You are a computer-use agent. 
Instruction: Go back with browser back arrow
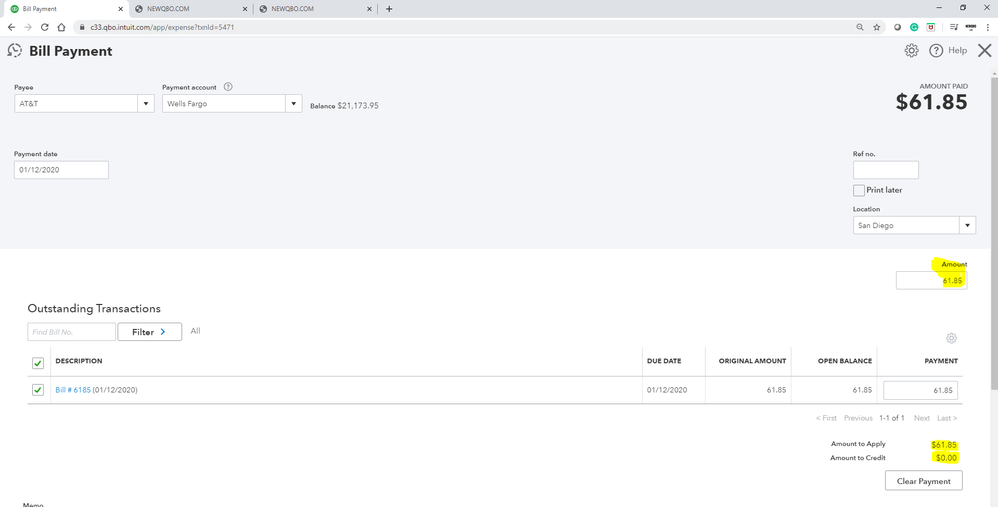tap(11, 27)
